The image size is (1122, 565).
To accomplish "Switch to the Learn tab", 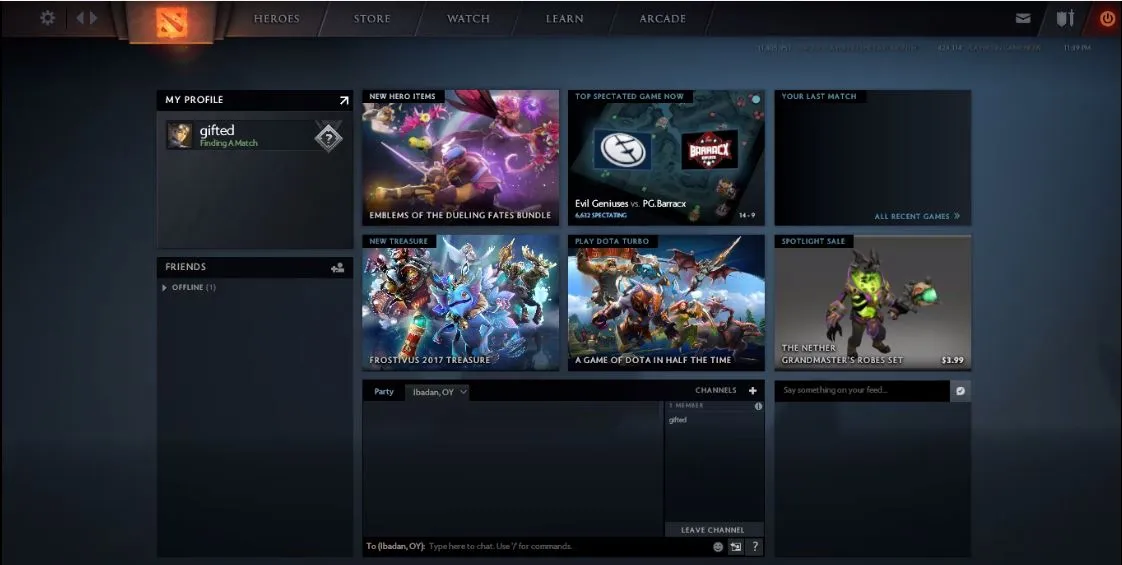I will [x=565, y=19].
